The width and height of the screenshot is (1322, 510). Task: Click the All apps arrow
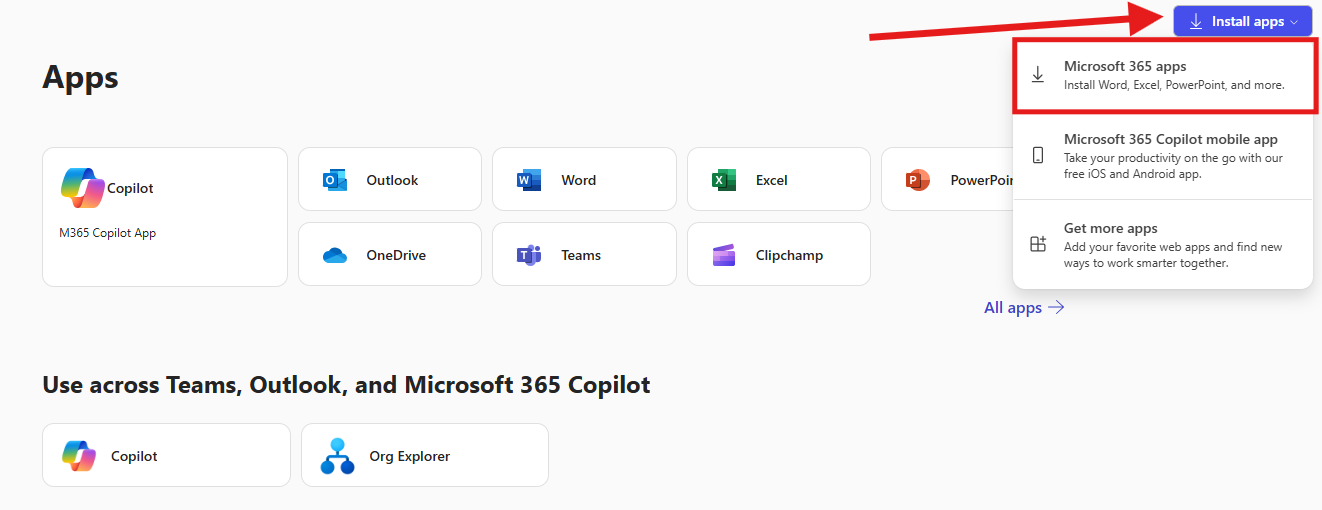click(1056, 308)
